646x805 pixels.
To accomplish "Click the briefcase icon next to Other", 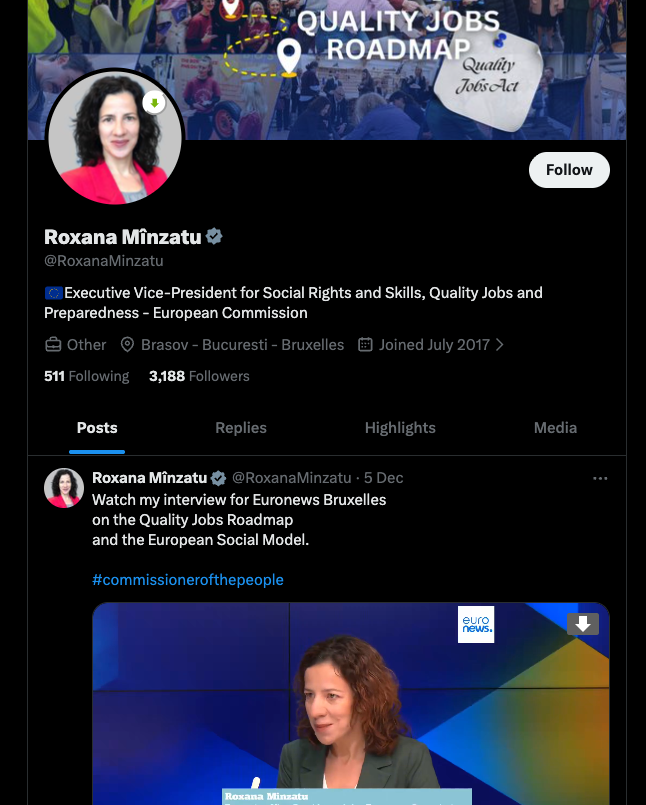I will tap(53, 344).
